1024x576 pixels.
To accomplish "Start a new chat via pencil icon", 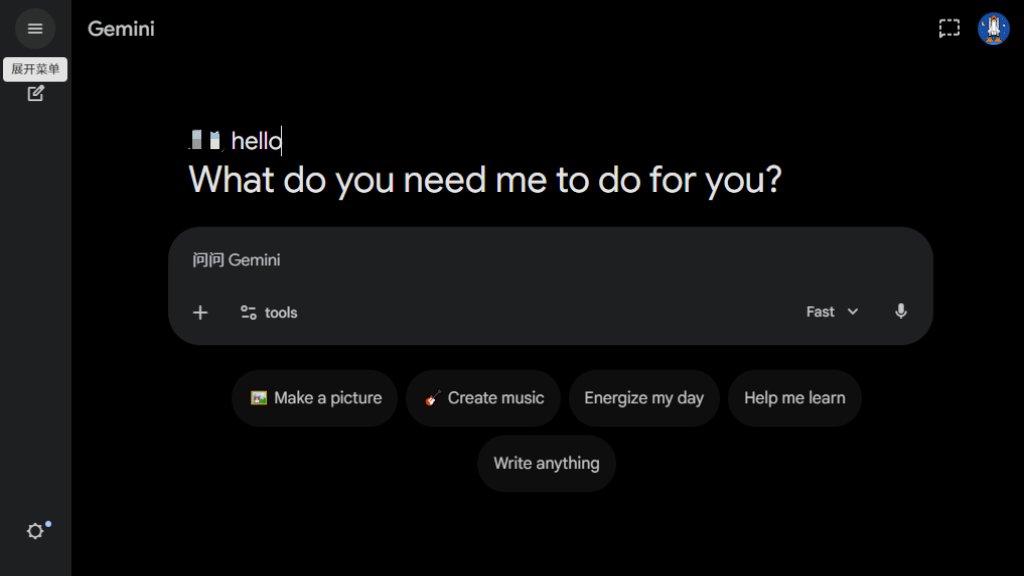I will tap(35, 93).
